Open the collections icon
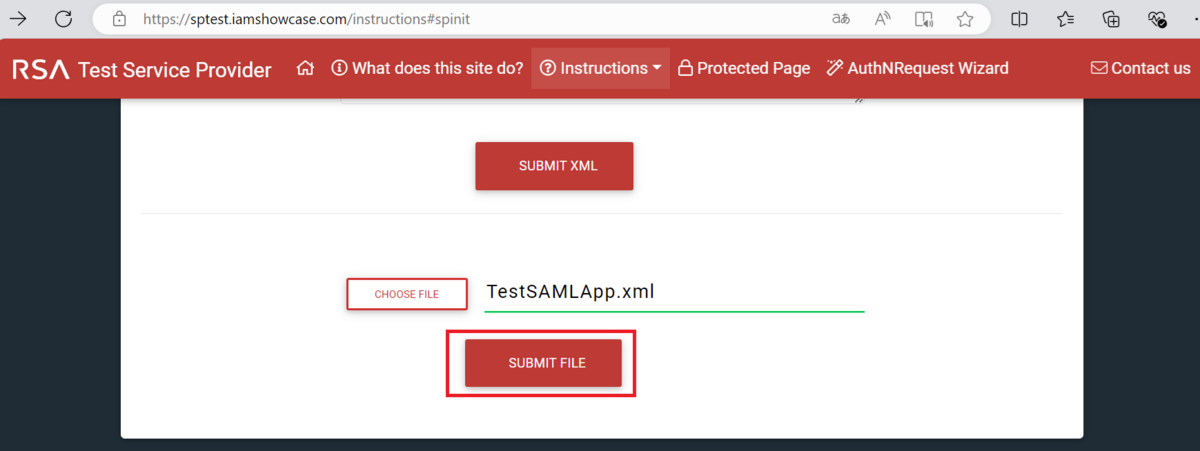Image resolution: width=1200 pixels, height=451 pixels. [x=1111, y=18]
